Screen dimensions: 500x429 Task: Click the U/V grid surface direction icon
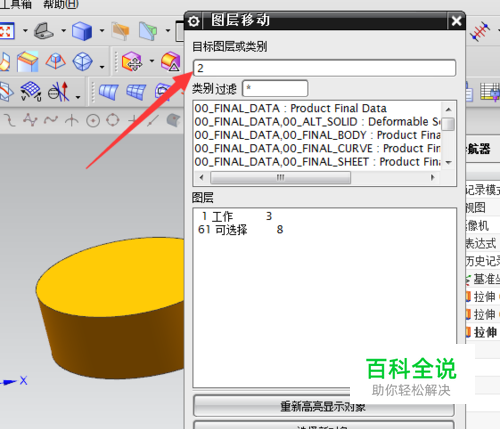tap(31, 91)
